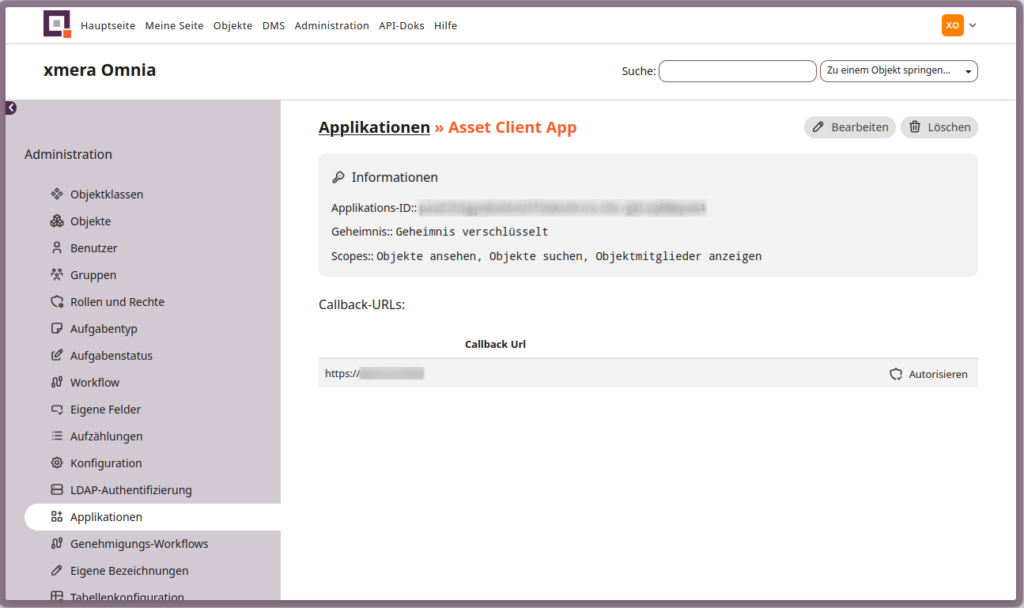This screenshot has width=1024, height=608.
Task: Click the pencil icon in Bearbeiten button
Action: 818,127
